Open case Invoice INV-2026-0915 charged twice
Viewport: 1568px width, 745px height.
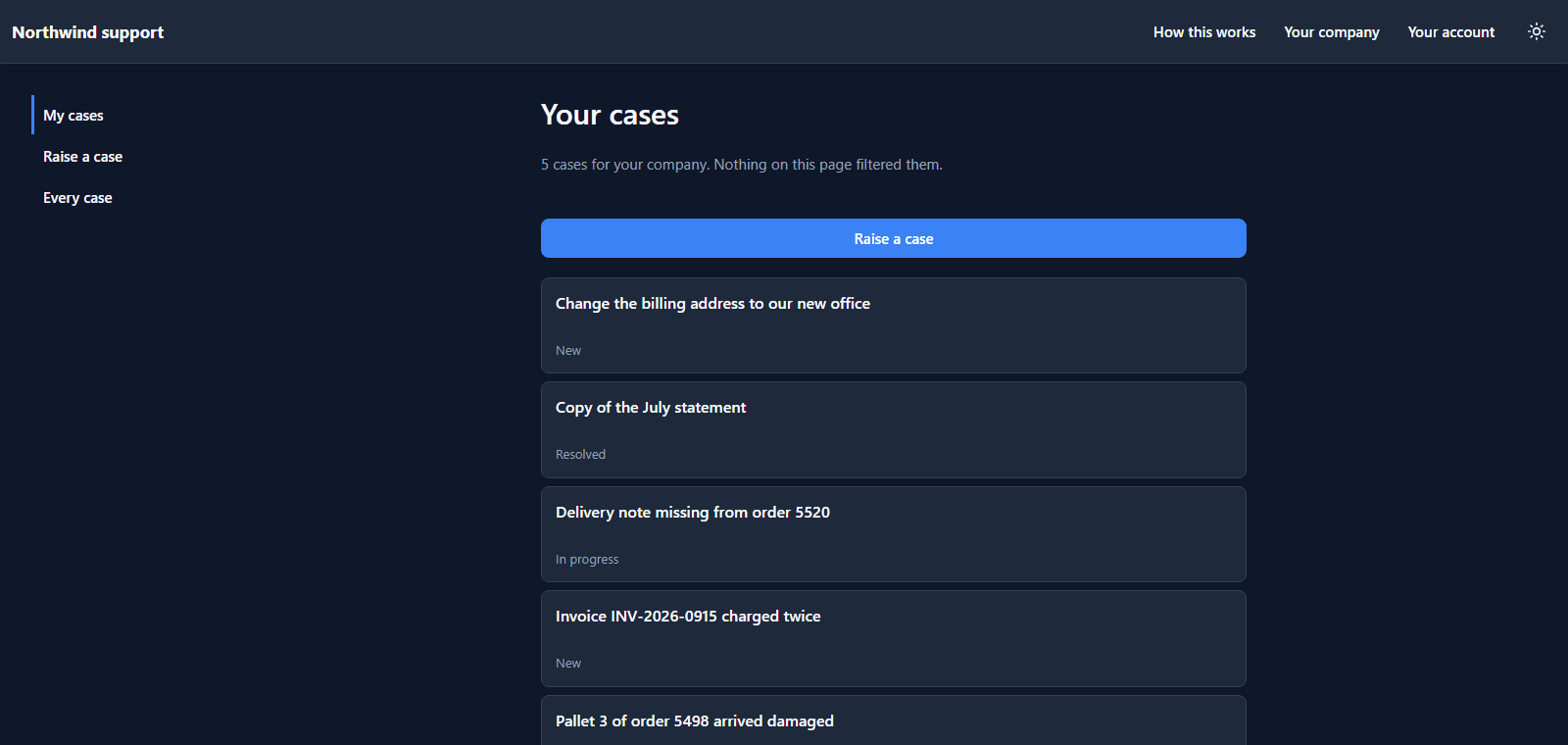[894, 639]
